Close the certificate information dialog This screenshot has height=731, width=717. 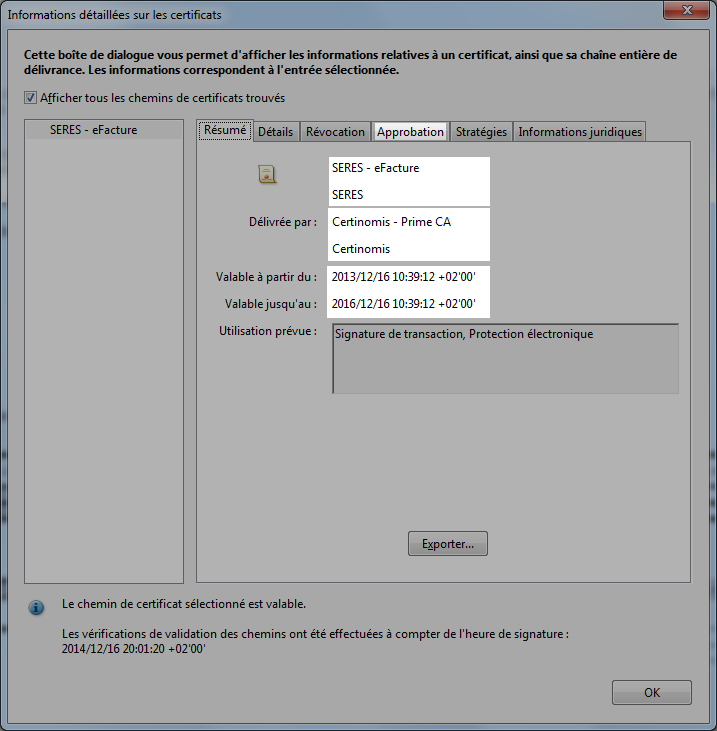tap(686, 10)
